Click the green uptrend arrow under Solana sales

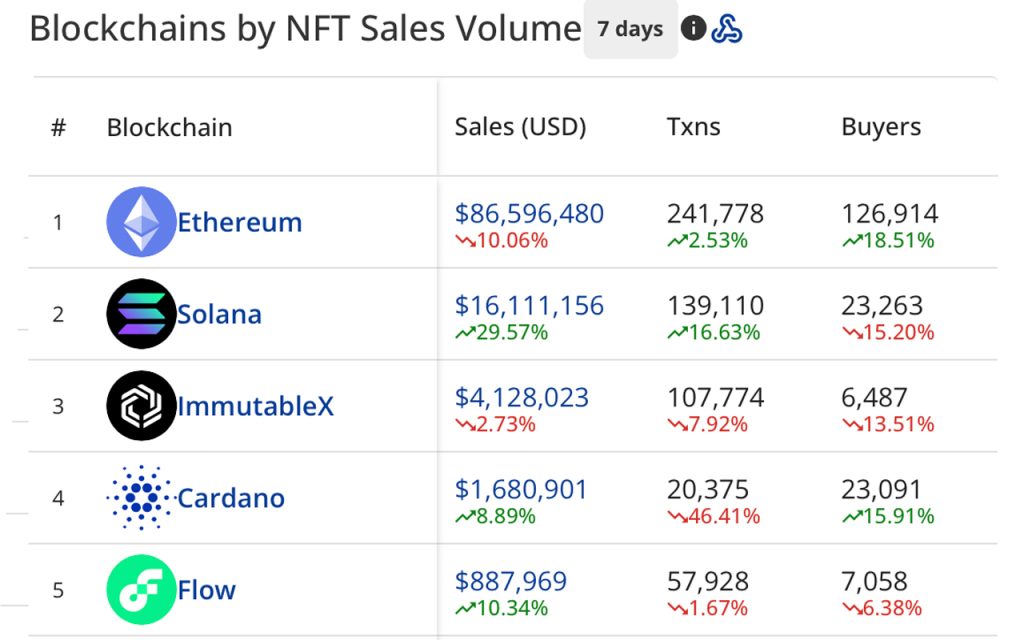coord(464,333)
